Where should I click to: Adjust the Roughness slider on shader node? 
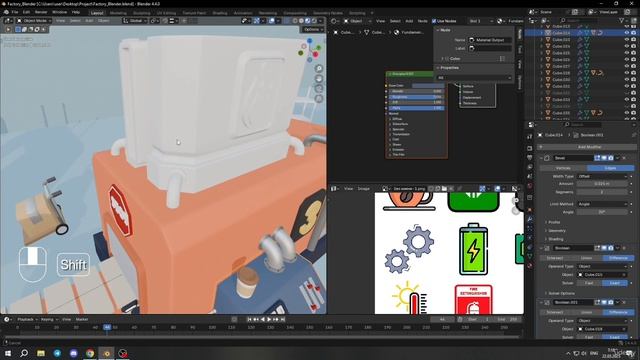coord(416,97)
